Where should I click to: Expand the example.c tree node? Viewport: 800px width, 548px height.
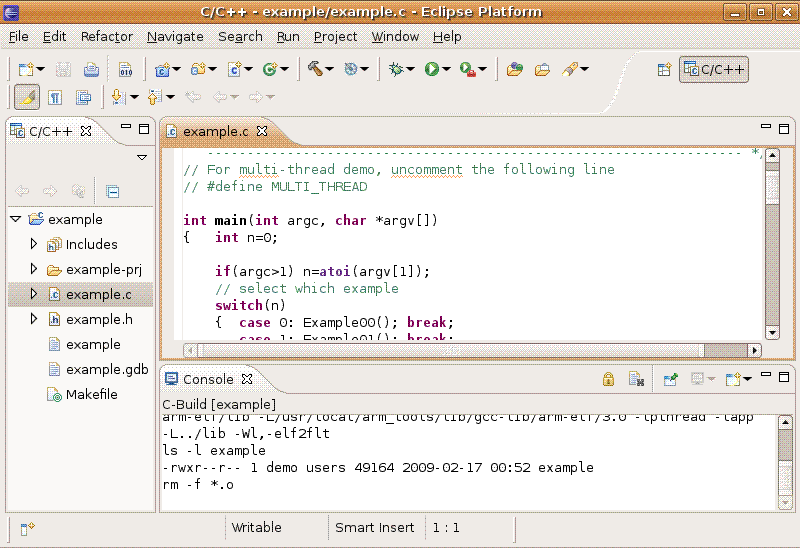pos(34,294)
